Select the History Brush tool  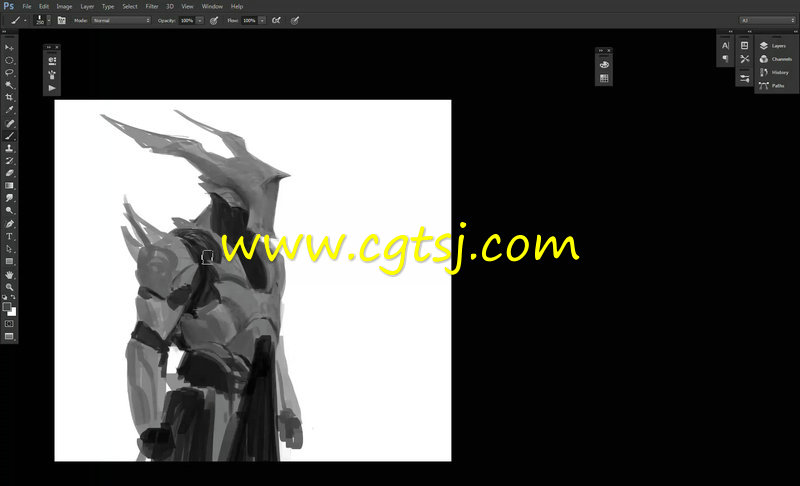pos(9,161)
